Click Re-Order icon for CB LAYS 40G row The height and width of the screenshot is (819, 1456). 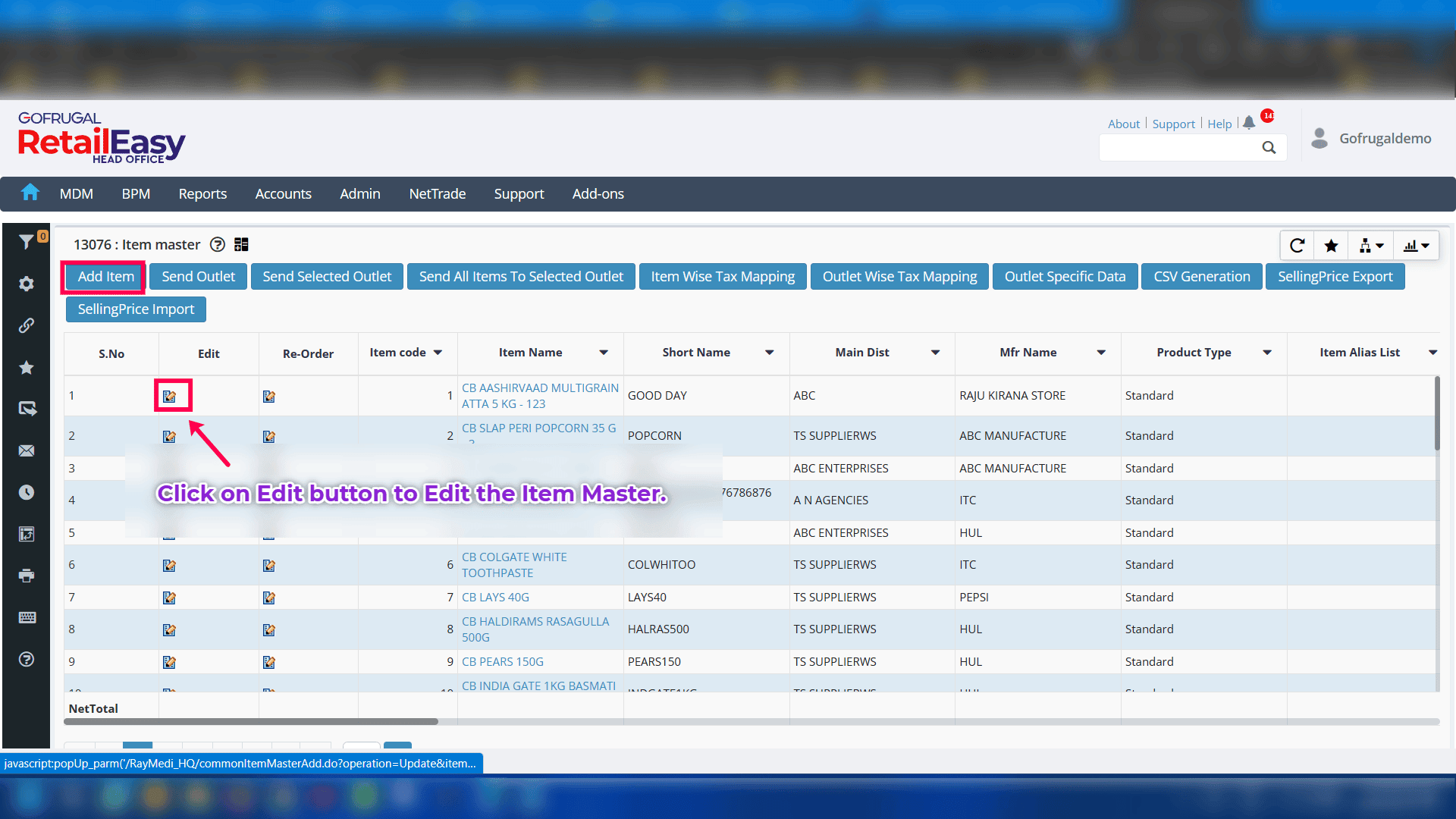(268, 598)
